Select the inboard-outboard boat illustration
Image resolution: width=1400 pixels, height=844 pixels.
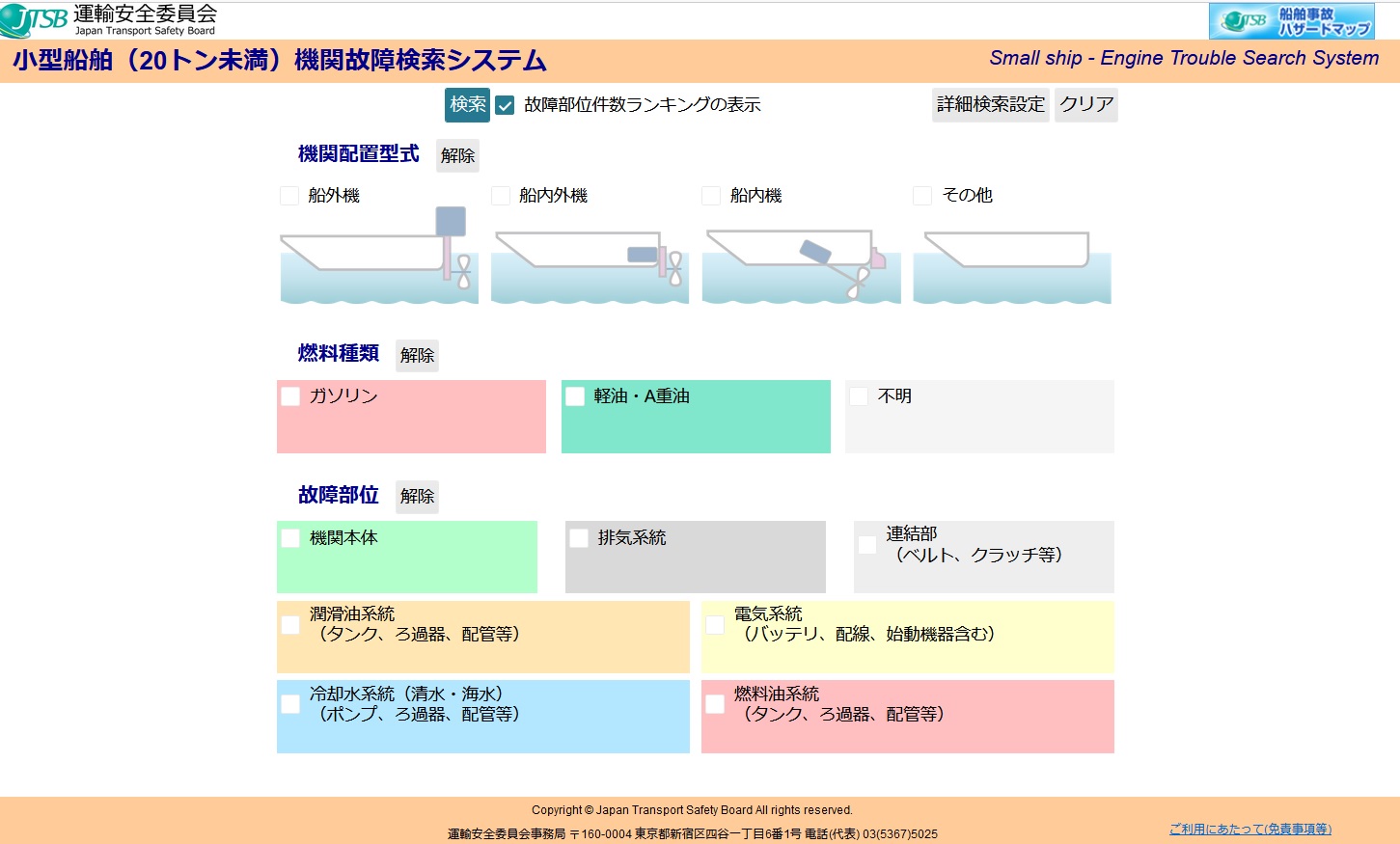(x=590, y=265)
